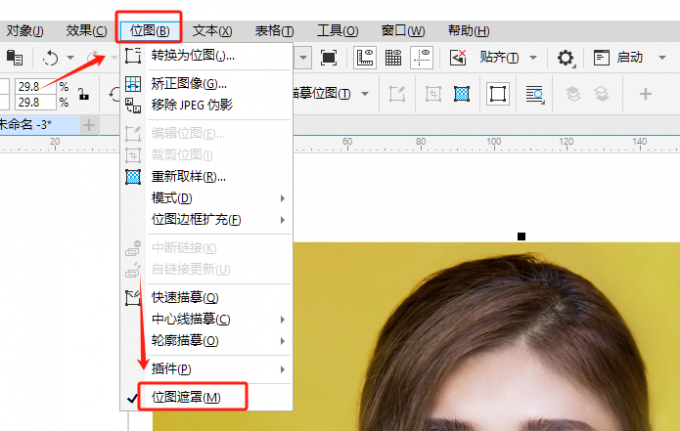Image resolution: width=680 pixels, height=431 pixels.
Task: Open the undo history dropdown arrow
Action: [70, 57]
